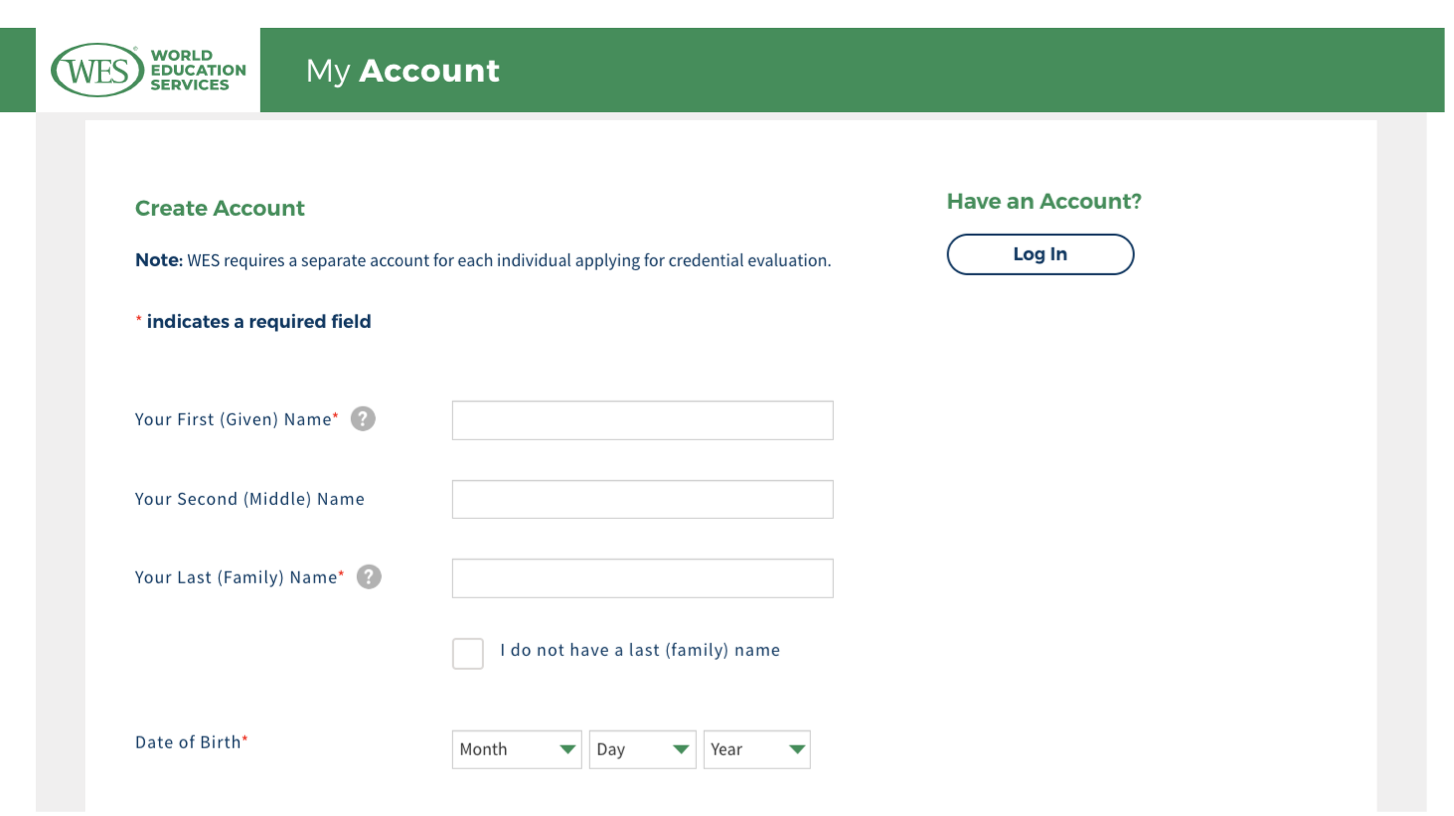Click the My Account header title
Viewport: 1454px width, 816px height.
point(402,71)
